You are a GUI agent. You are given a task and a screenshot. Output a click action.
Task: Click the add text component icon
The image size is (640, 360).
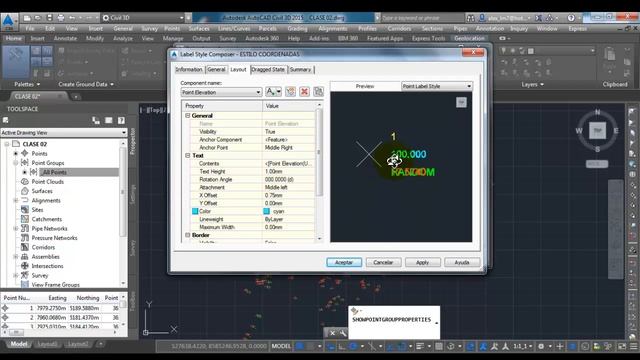[x=273, y=91]
